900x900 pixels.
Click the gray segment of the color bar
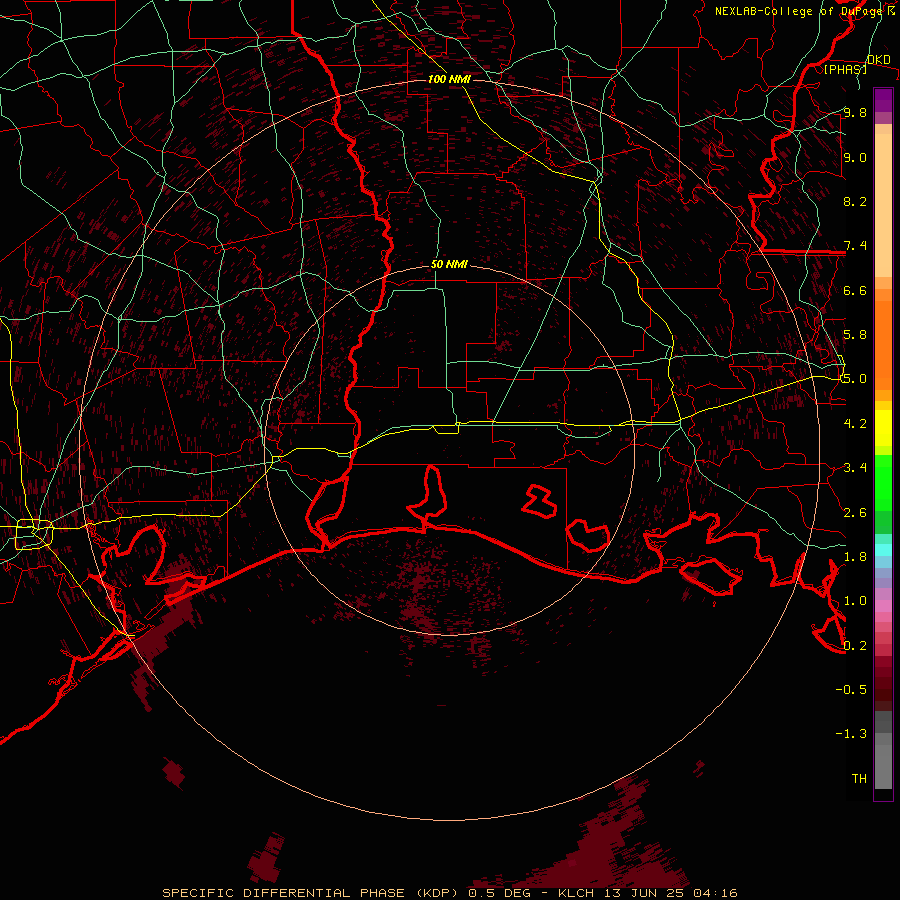[883, 749]
